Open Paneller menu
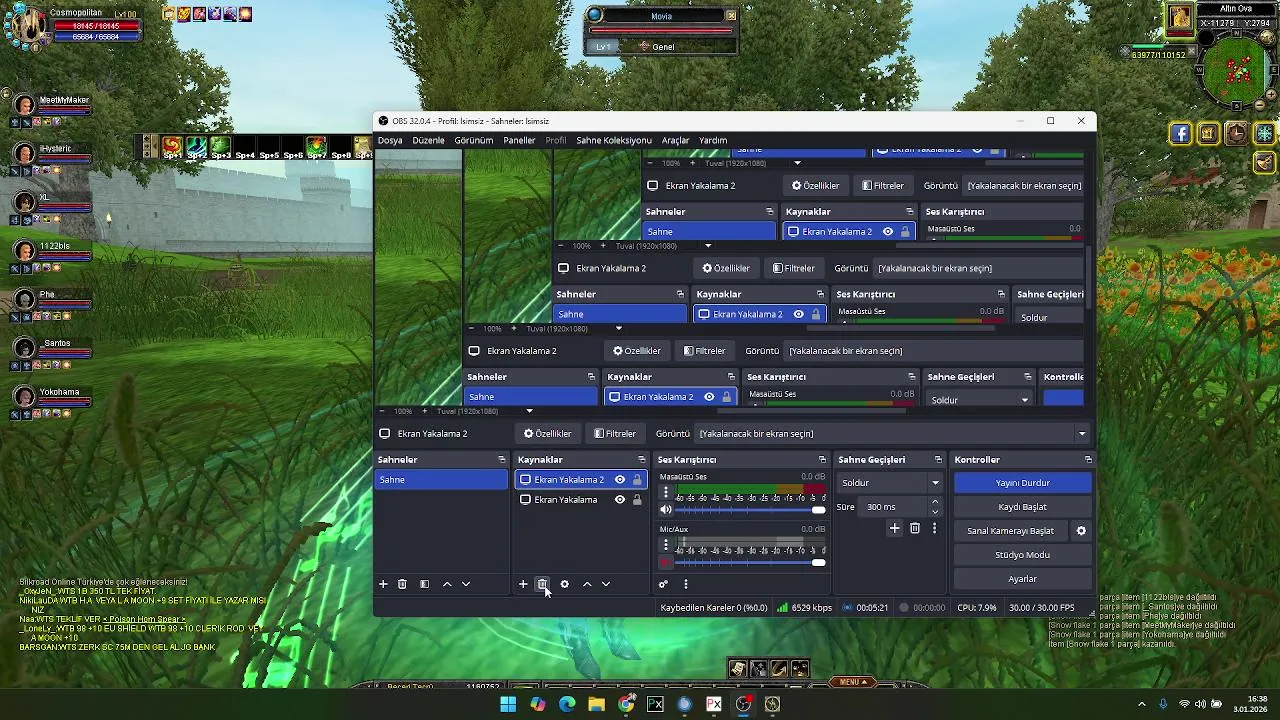Image resolution: width=1280 pixels, height=720 pixels. 519,141
